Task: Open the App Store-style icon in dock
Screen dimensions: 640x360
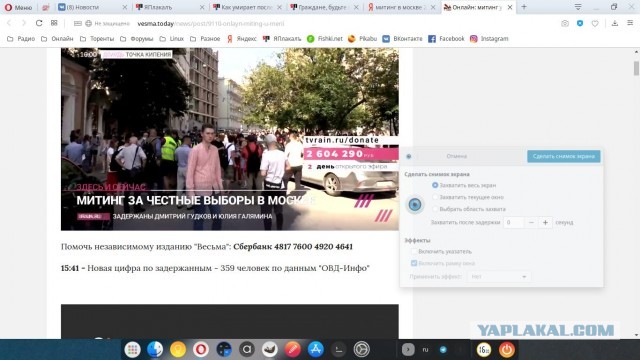Action: click(x=316, y=350)
